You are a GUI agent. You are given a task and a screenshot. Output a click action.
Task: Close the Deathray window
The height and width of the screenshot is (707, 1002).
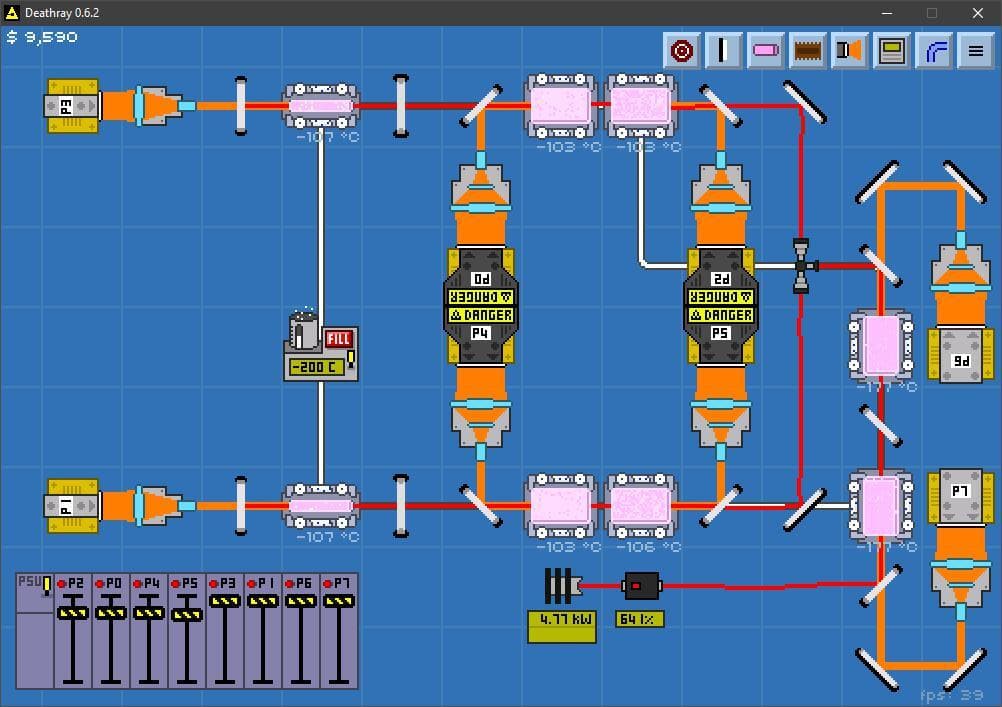(x=978, y=13)
